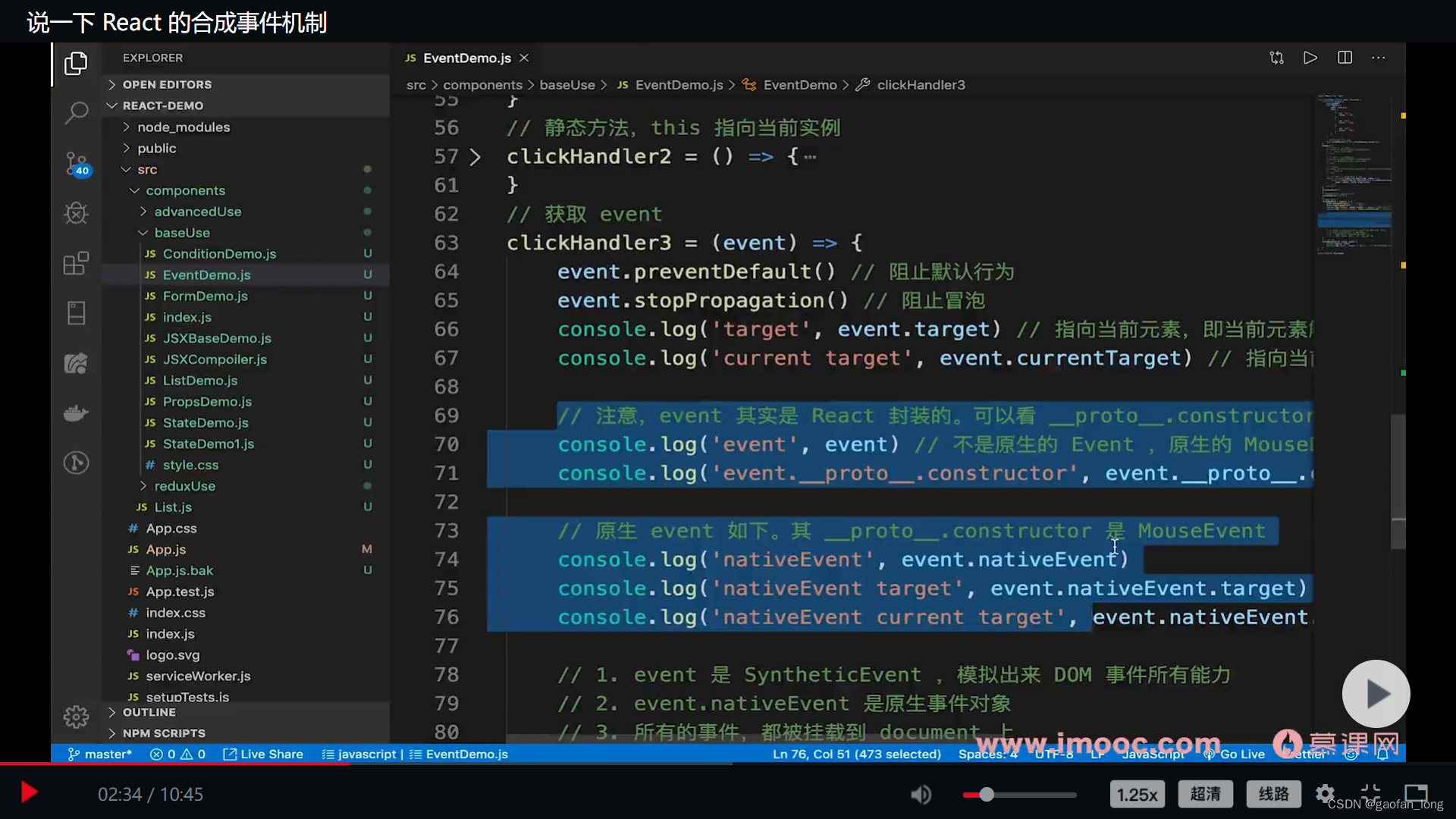Click Live Share in the status bar
The width and height of the screenshot is (1456, 819).
tap(263, 754)
